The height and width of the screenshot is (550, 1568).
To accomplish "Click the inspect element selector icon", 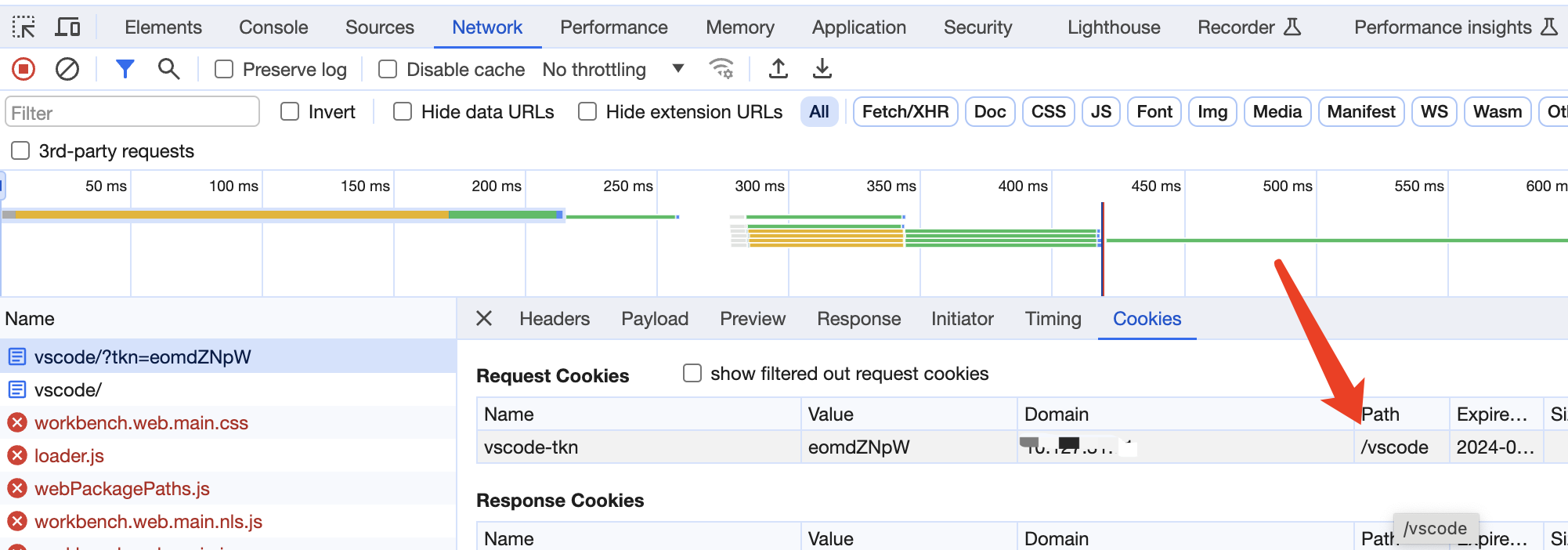I will click(23, 27).
